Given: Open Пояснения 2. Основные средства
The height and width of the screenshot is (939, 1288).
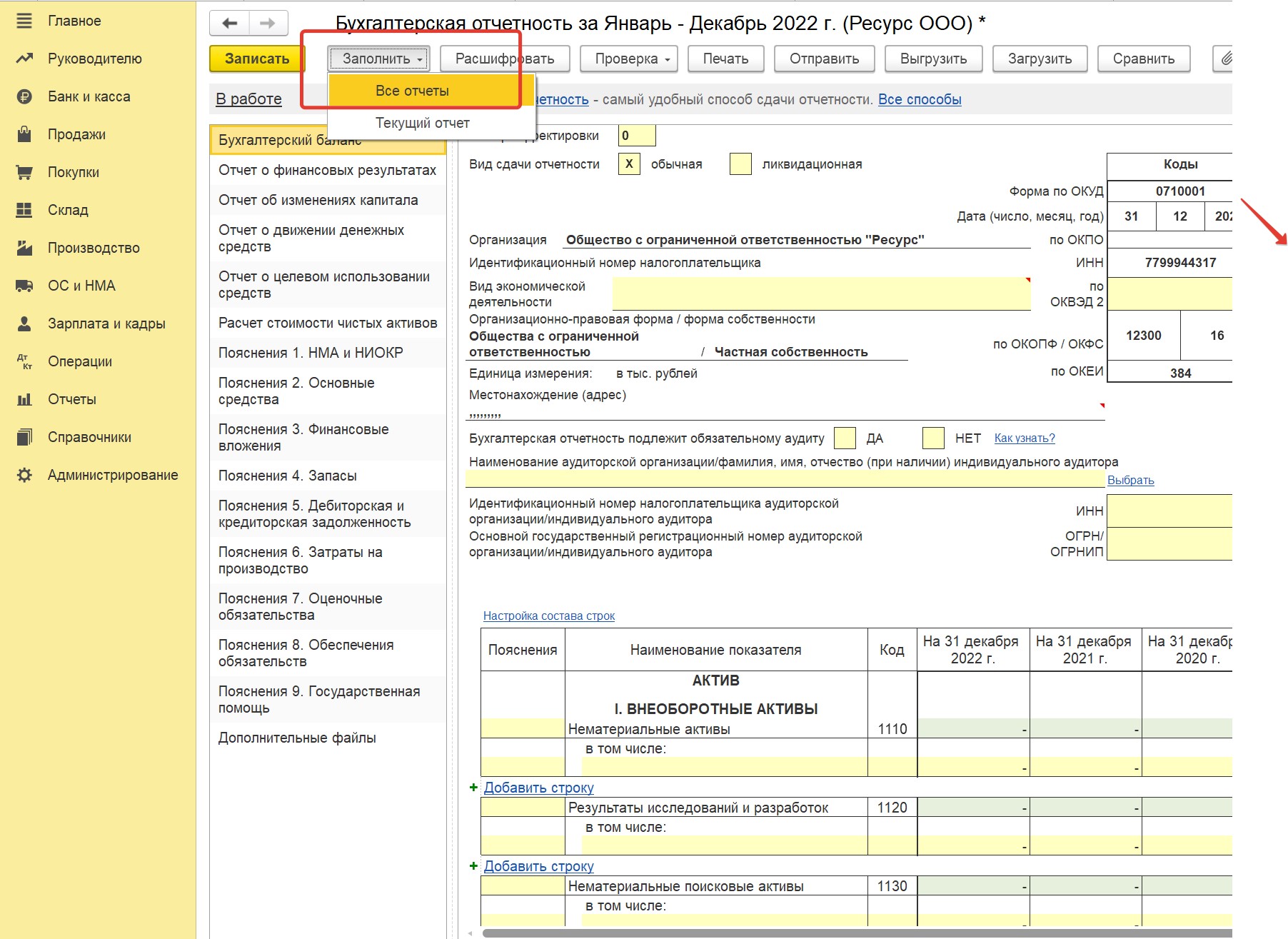Looking at the screenshot, I should click(327, 391).
